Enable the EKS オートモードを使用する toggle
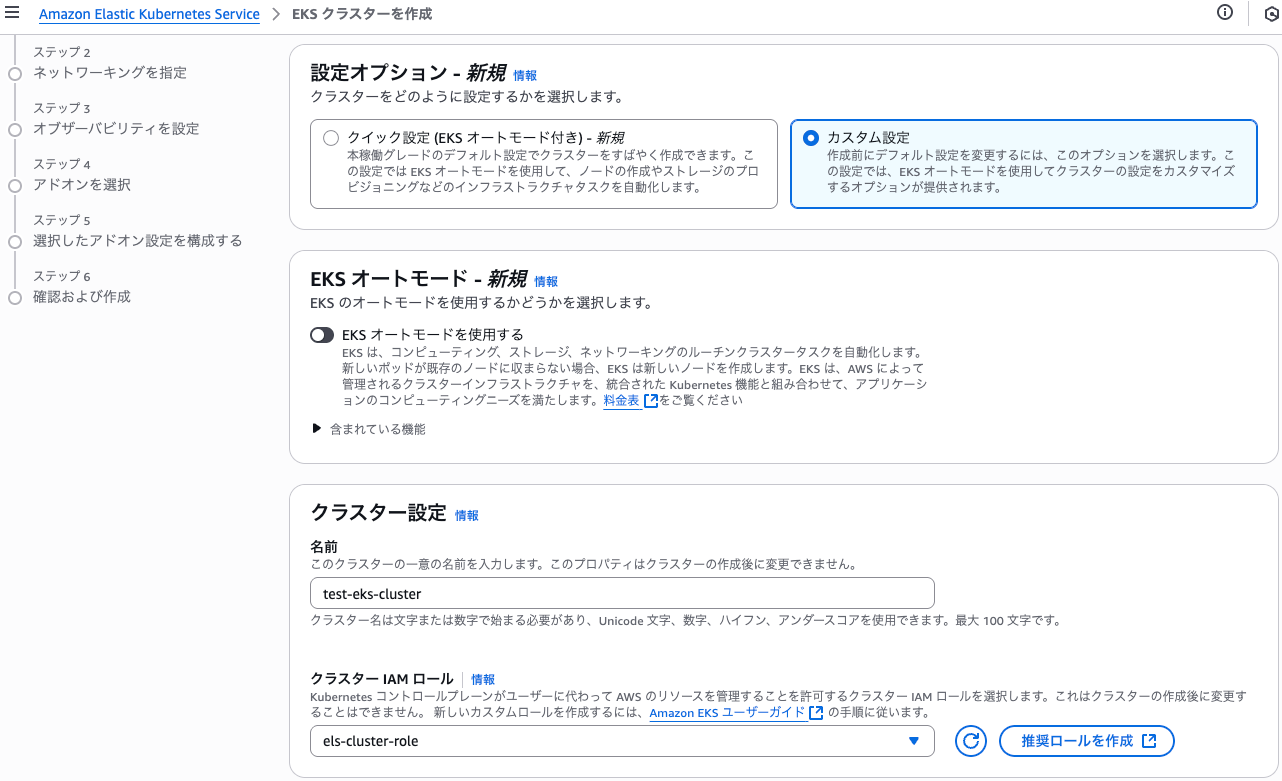The image size is (1282, 781). (322, 335)
